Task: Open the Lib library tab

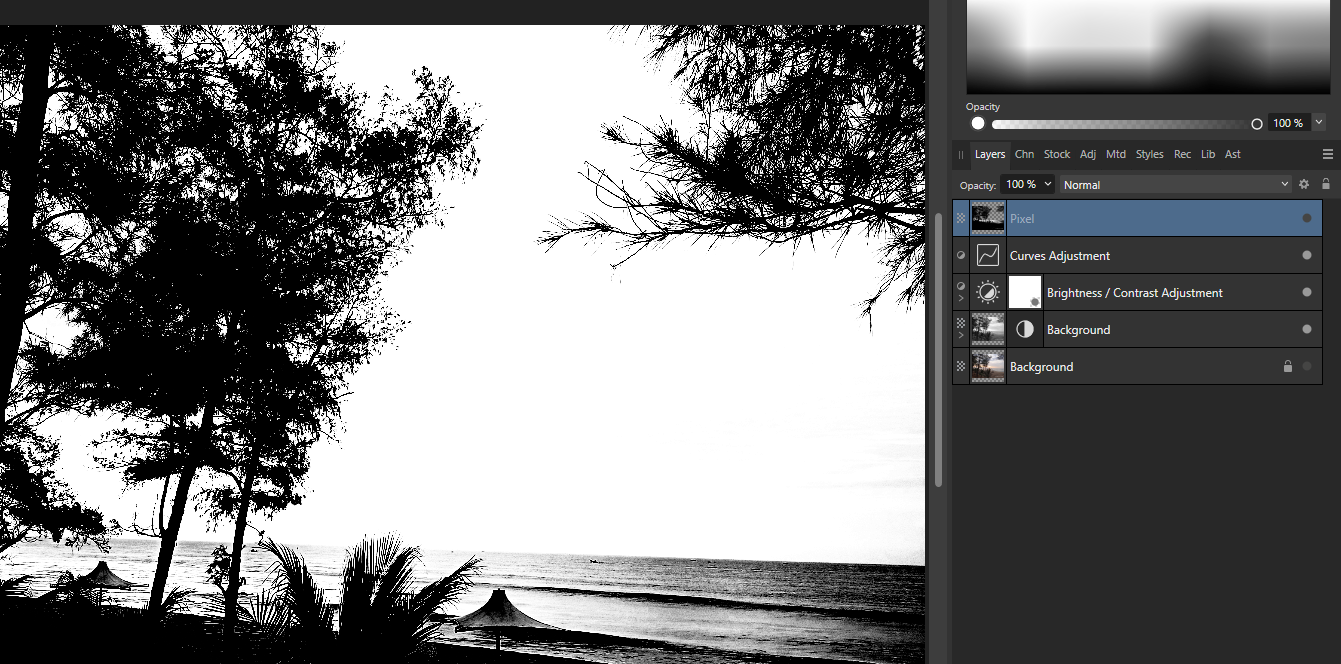Action: [x=1208, y=154]
